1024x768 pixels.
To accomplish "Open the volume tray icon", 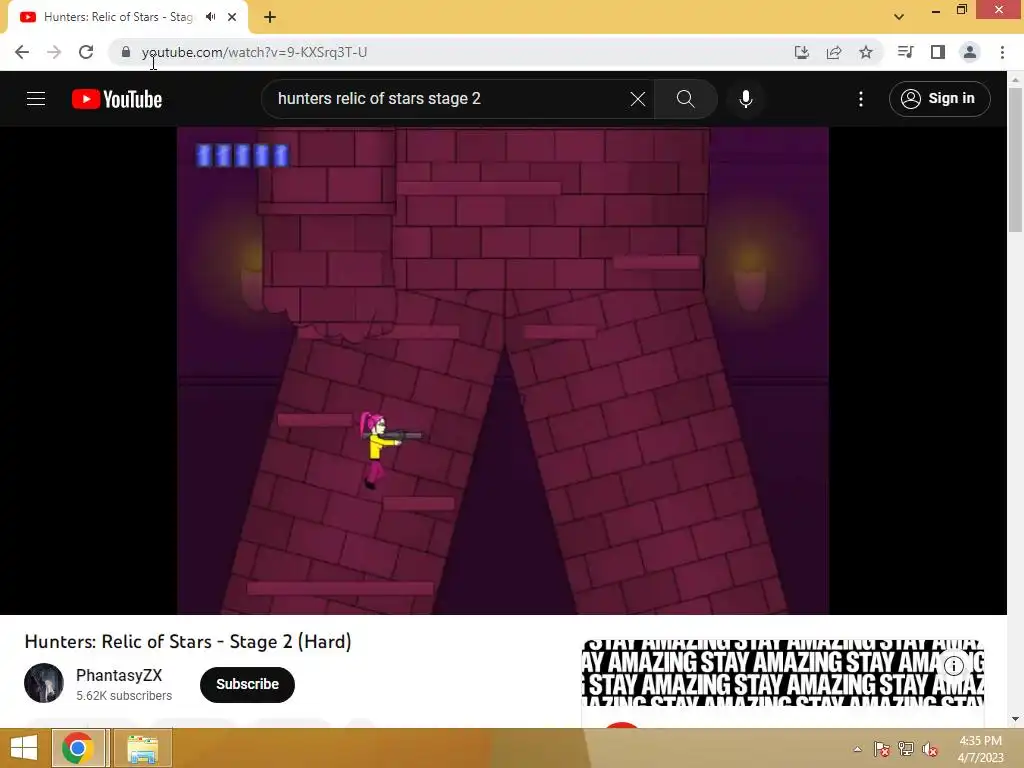I will pyautogui.click(x=930, y=749).
